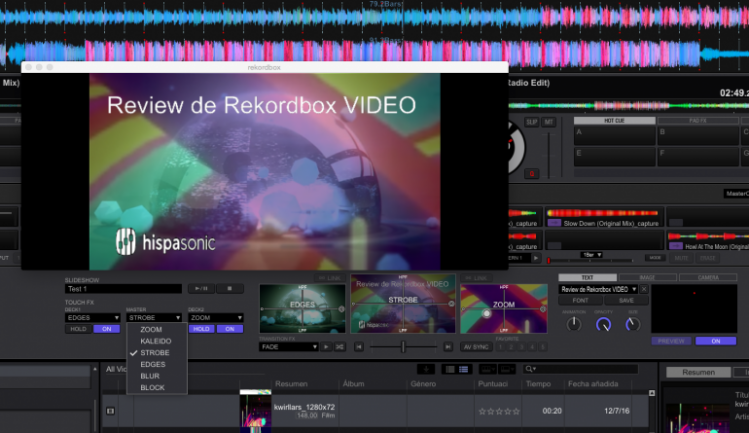Switch to IMAGE tab
The image size is (749, 433).
(x=648, y=277)
